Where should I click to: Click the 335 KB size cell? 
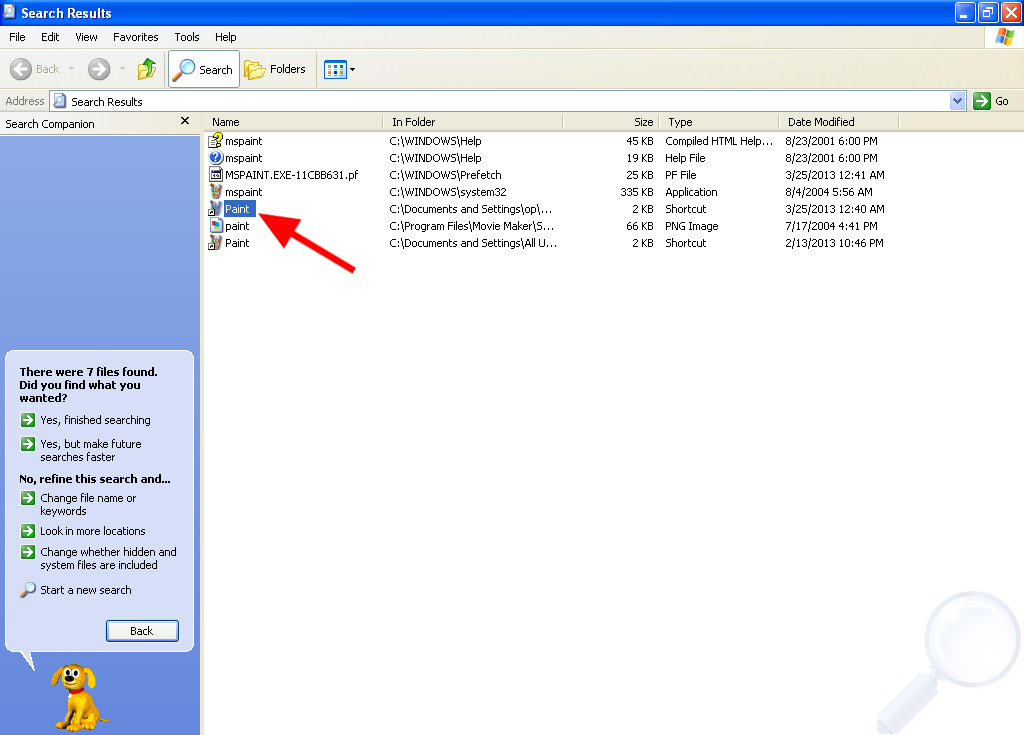click(637, 192)
